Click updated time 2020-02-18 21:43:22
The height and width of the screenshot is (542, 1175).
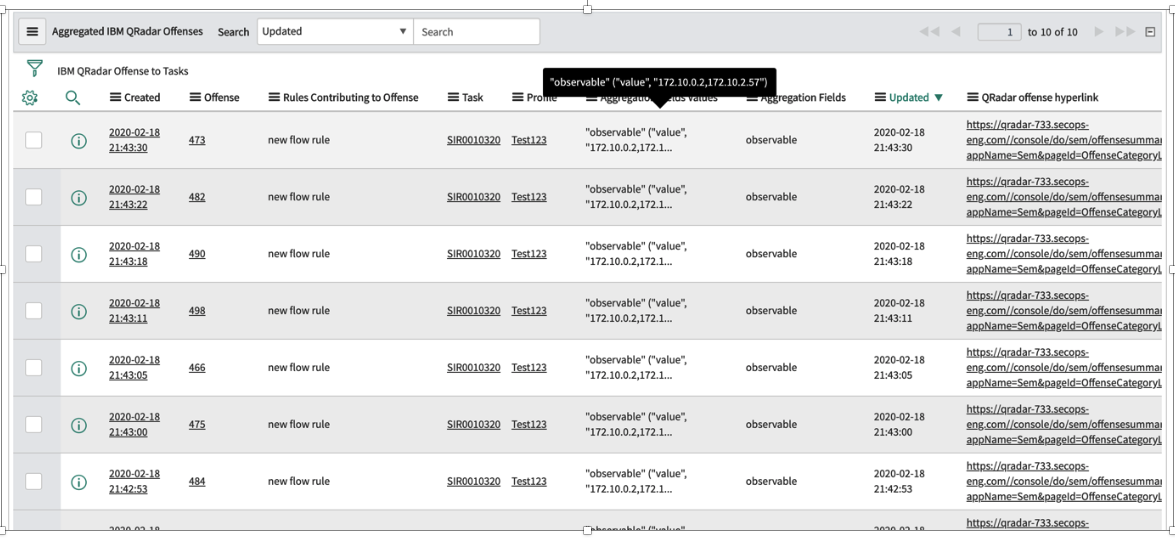pyautogui.click(x=899, y=197)
